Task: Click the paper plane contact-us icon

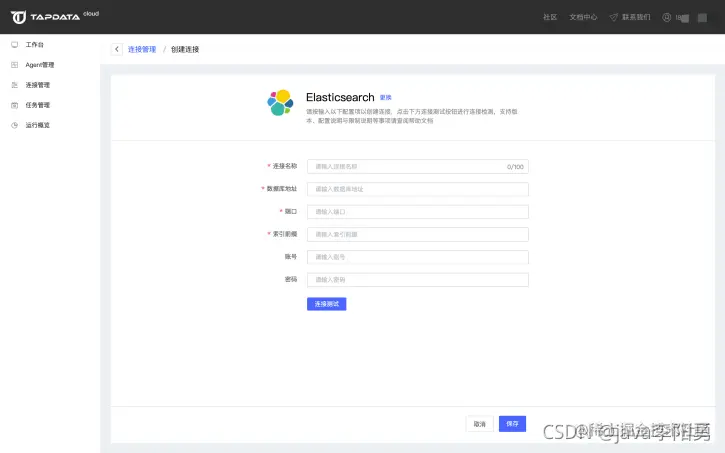Action: pyautogui.click(x=614, y=17)
